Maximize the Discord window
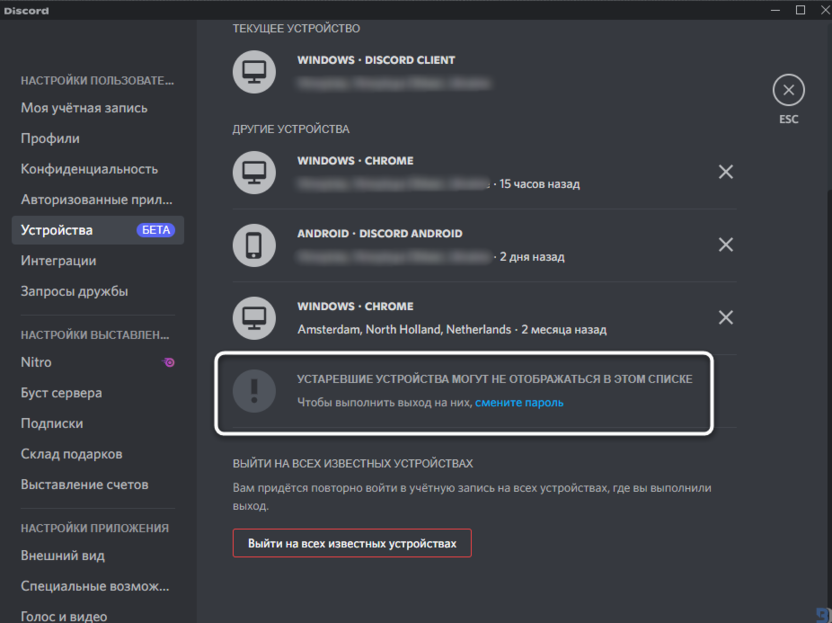Viewport: 832px width, 623px height. pyautogui.click(x=800, y=10)
